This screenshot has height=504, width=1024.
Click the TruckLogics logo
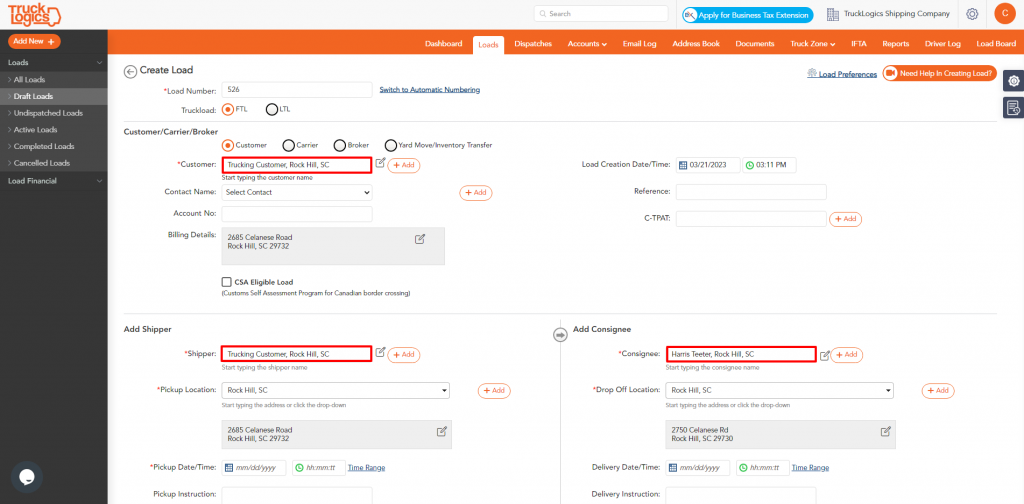click(34, 14)
